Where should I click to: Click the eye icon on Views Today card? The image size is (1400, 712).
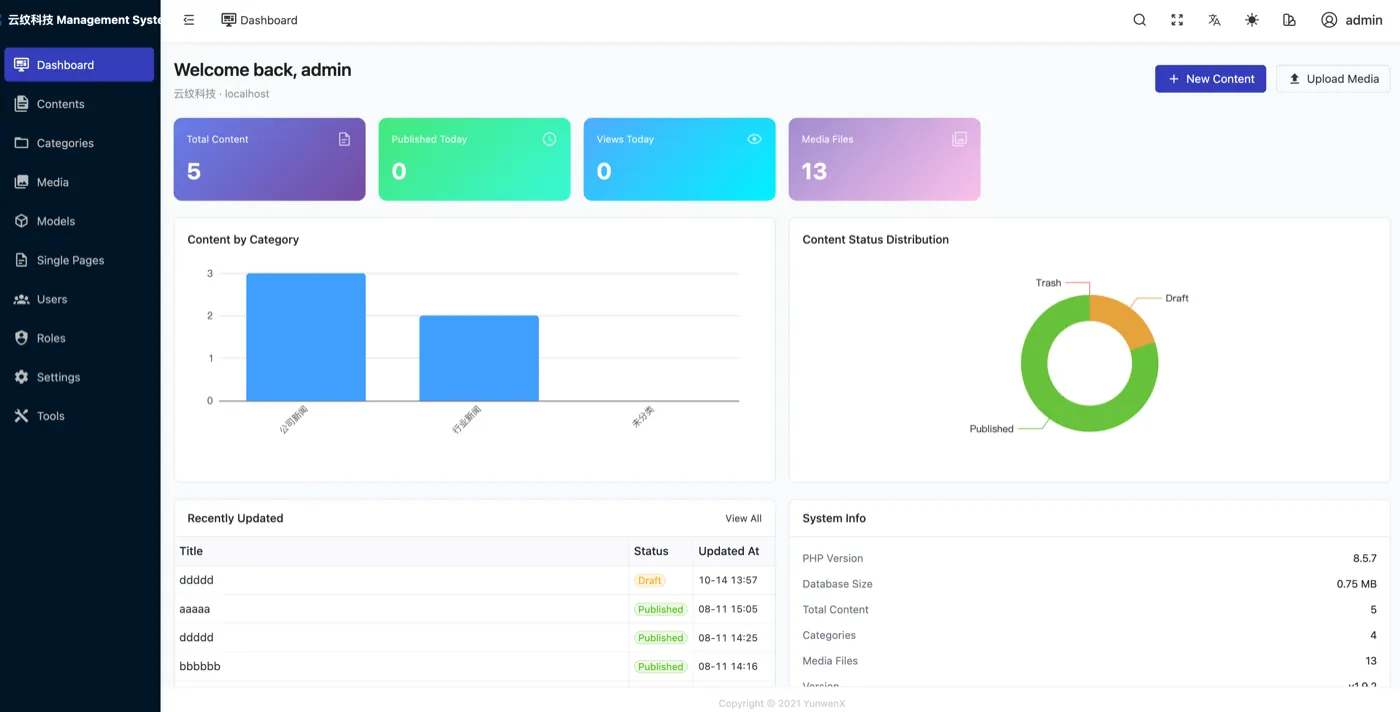(755, 139)
